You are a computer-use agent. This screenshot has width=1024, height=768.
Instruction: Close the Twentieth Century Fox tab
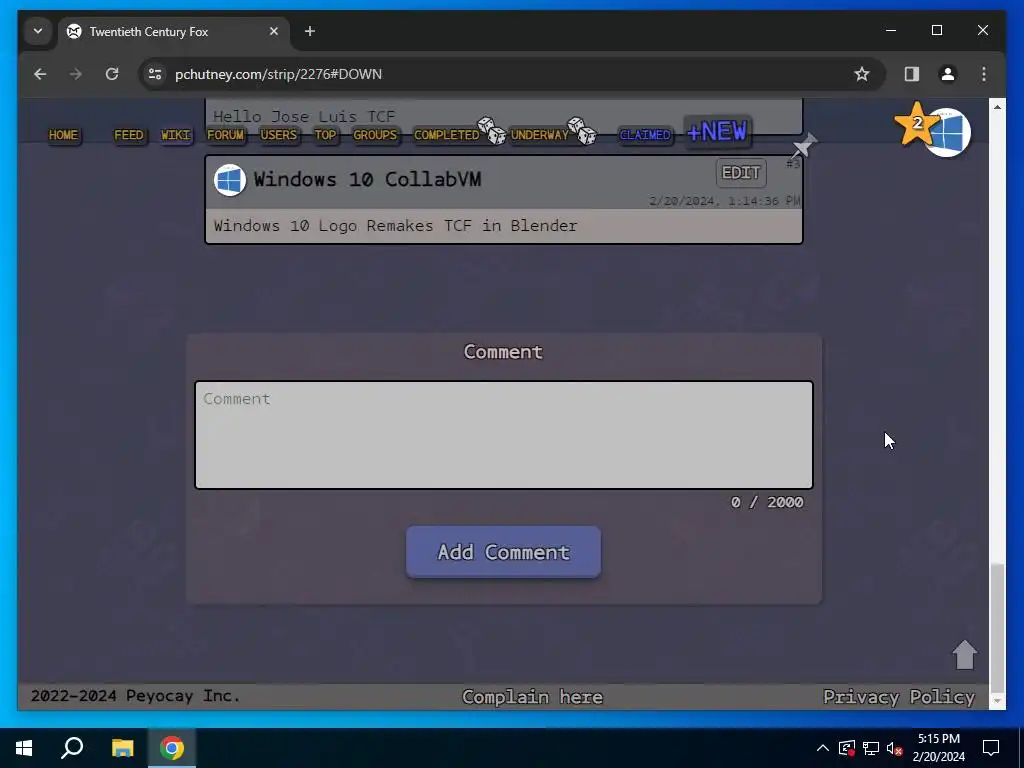274,31
